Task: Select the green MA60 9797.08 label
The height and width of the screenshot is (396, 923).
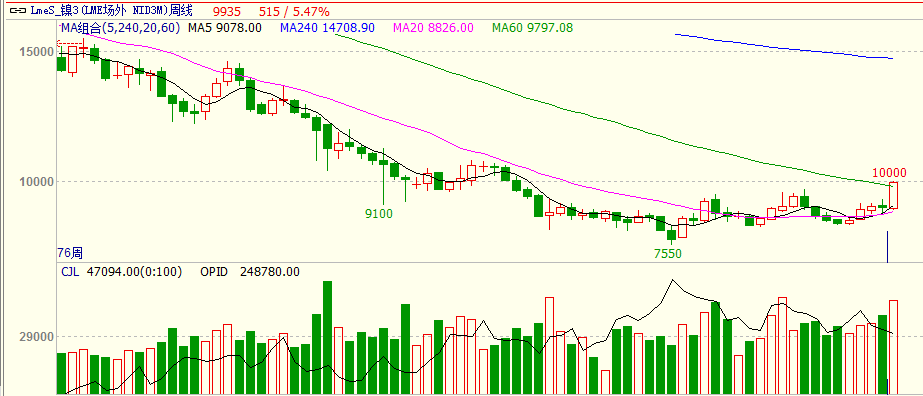Action: click(x=532, y=27)
